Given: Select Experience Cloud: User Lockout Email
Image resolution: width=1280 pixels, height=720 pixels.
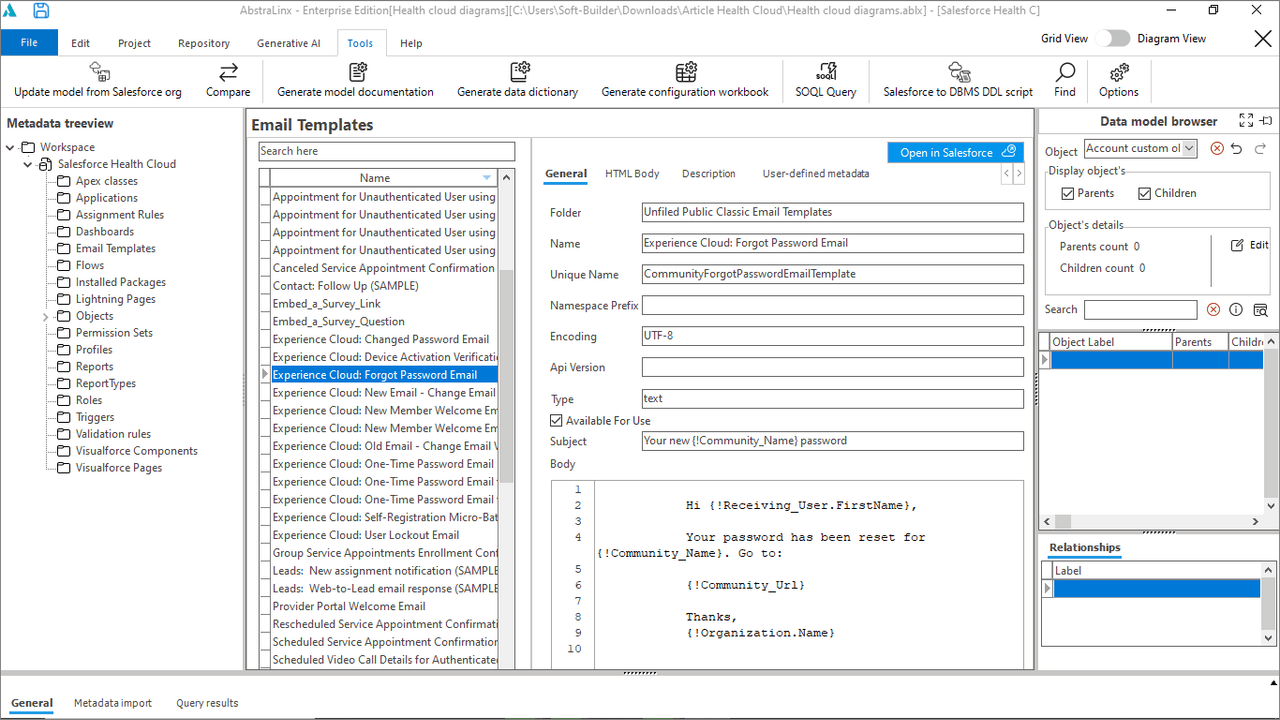Looking at the screenshot, I should [384, 535].
